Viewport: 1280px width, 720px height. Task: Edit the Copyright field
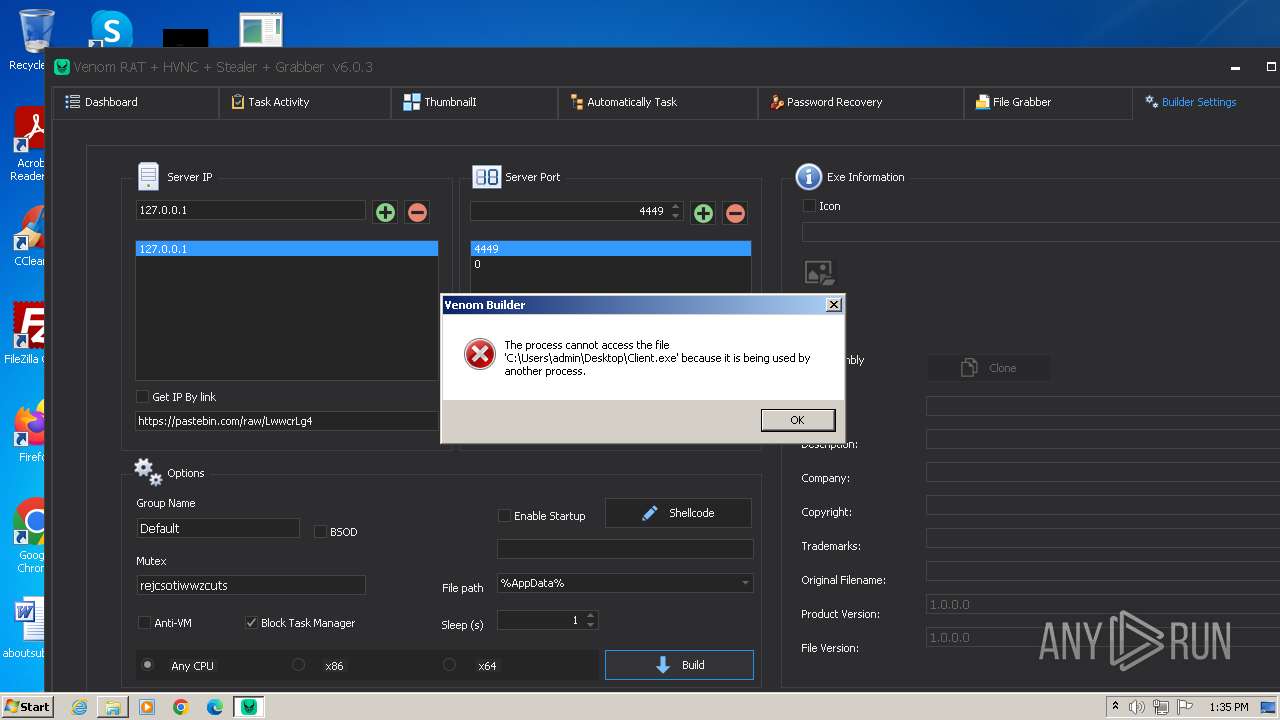point(1103,506)
